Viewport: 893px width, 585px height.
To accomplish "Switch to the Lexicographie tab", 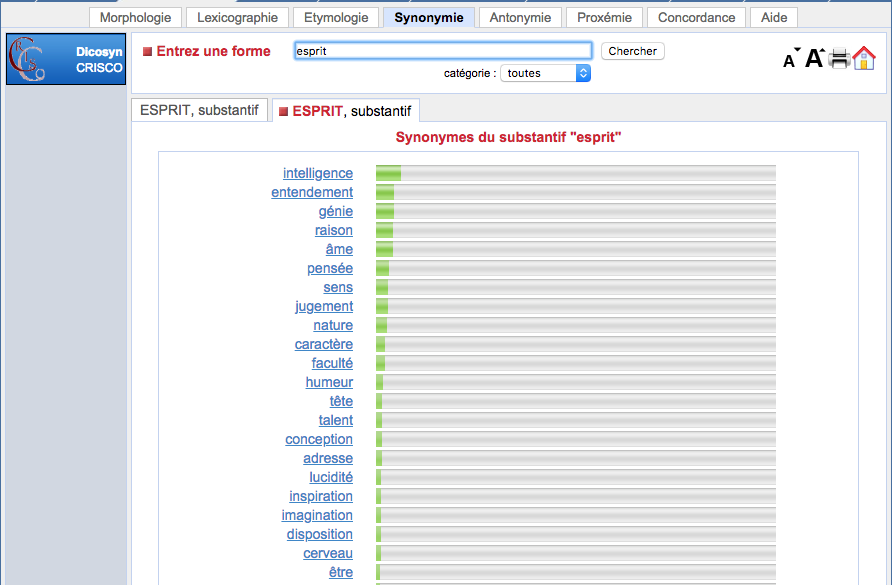I will 237,18.
